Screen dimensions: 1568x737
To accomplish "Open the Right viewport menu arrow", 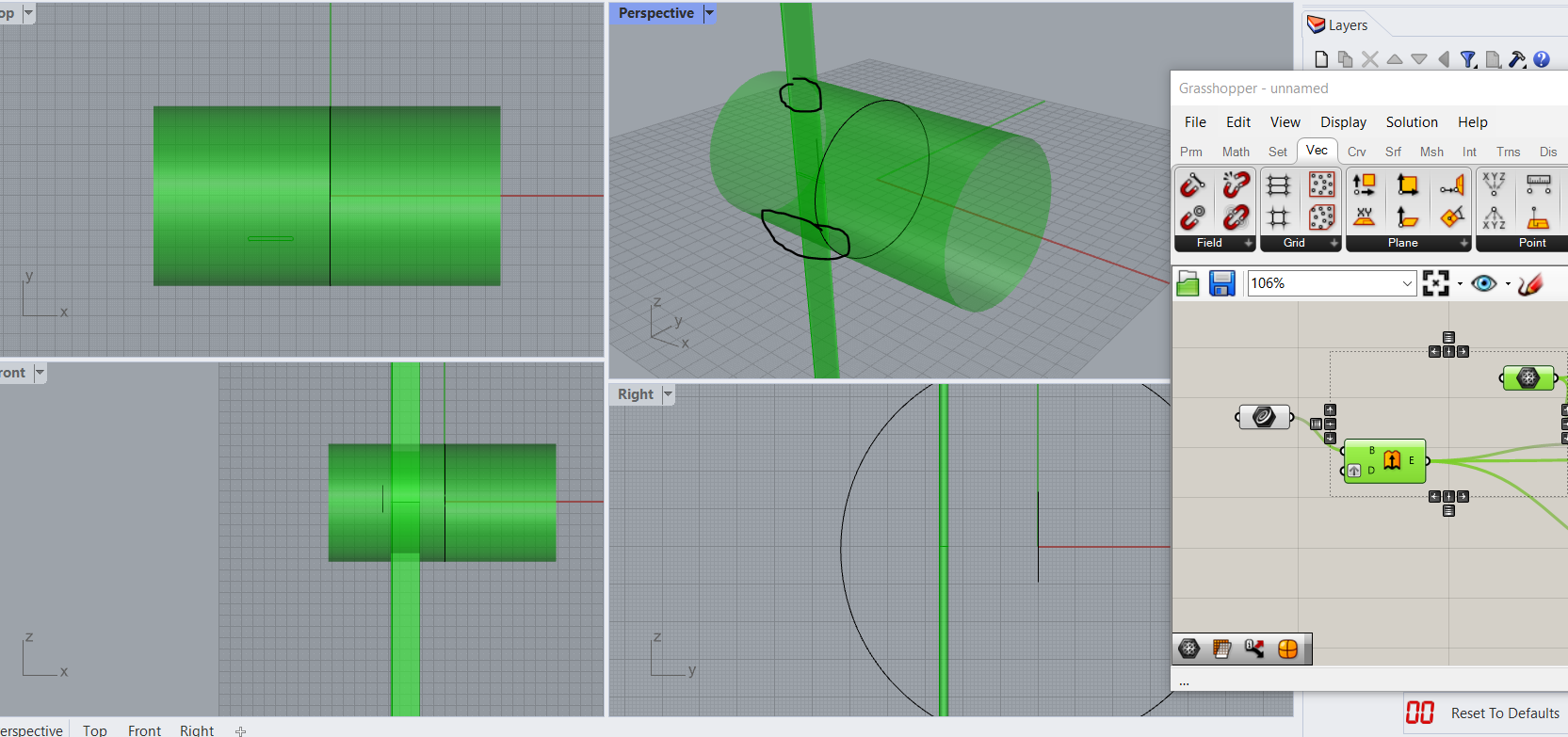I will 669,394.
